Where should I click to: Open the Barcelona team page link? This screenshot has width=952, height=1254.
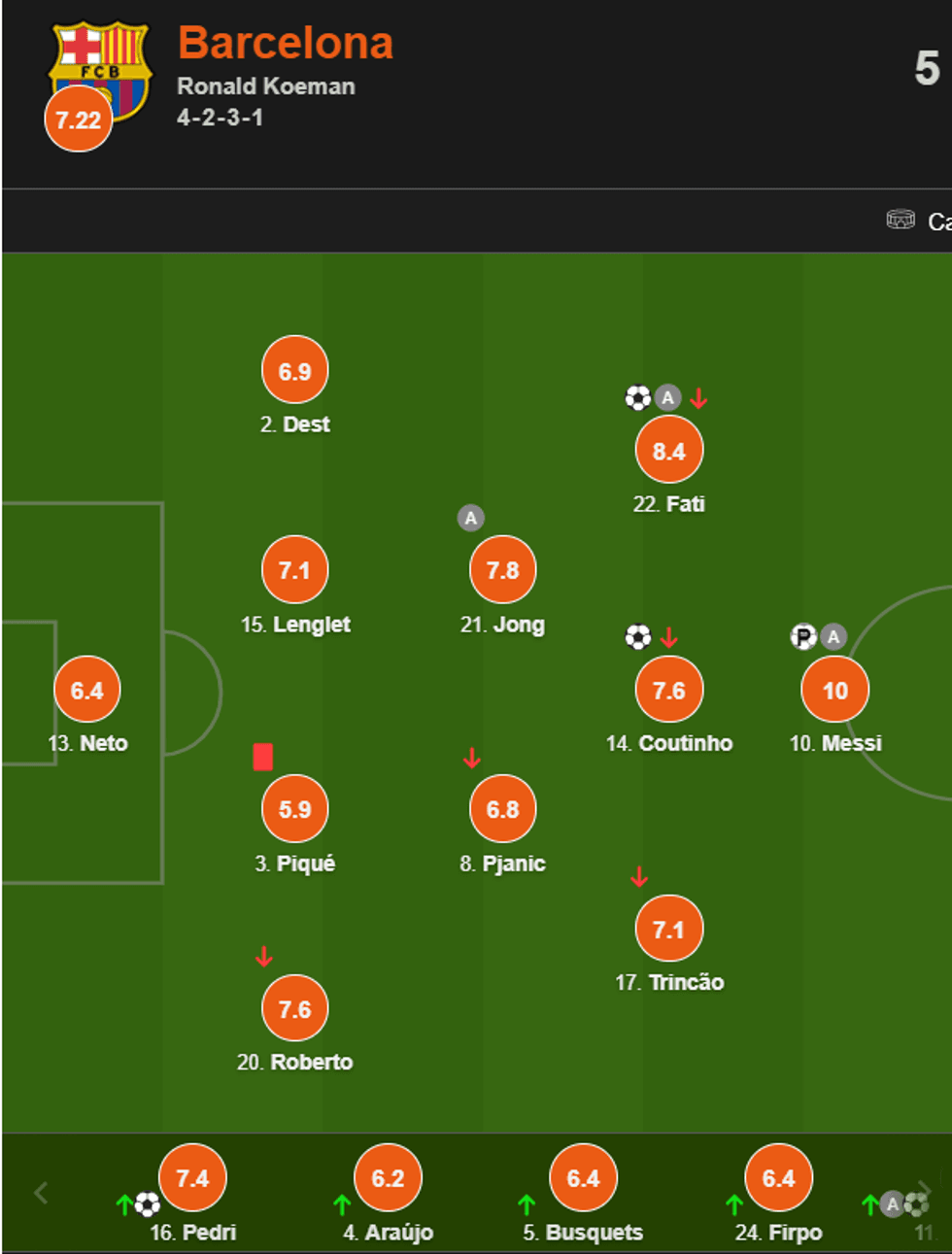286,44
